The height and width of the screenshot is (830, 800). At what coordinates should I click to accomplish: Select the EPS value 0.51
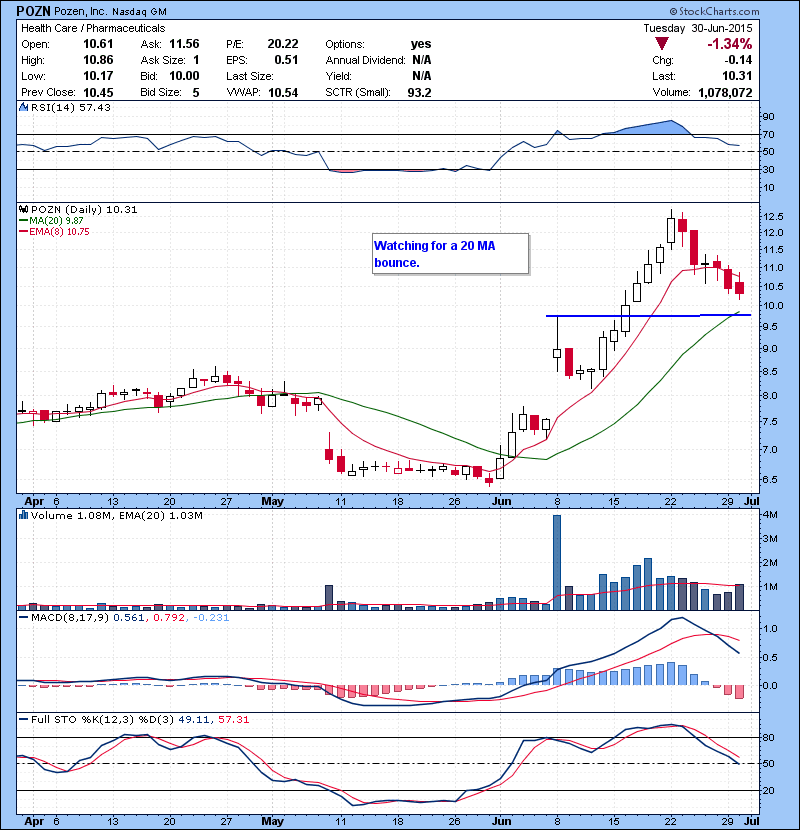[x=286, y=60]
